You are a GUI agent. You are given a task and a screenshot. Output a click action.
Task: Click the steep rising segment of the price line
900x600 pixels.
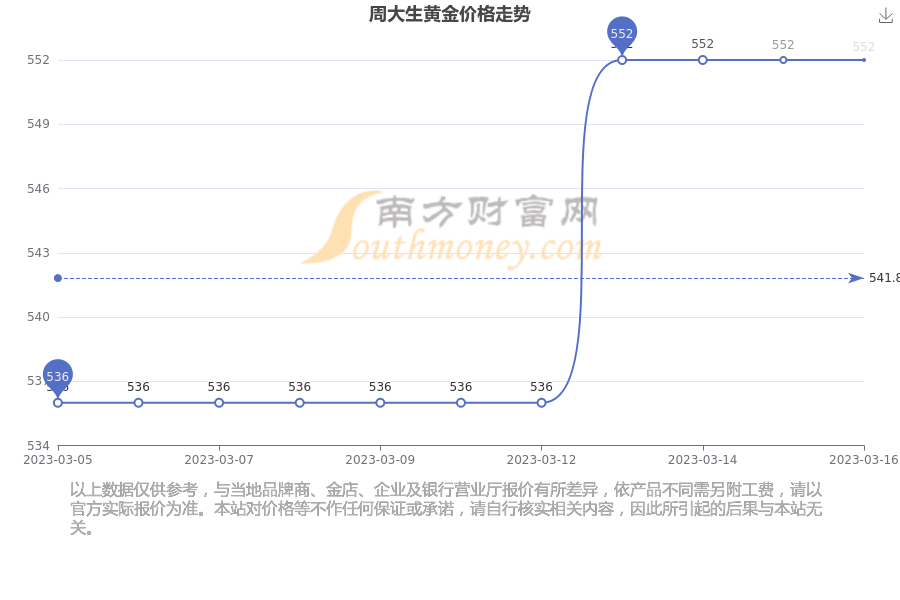[581, 230]
